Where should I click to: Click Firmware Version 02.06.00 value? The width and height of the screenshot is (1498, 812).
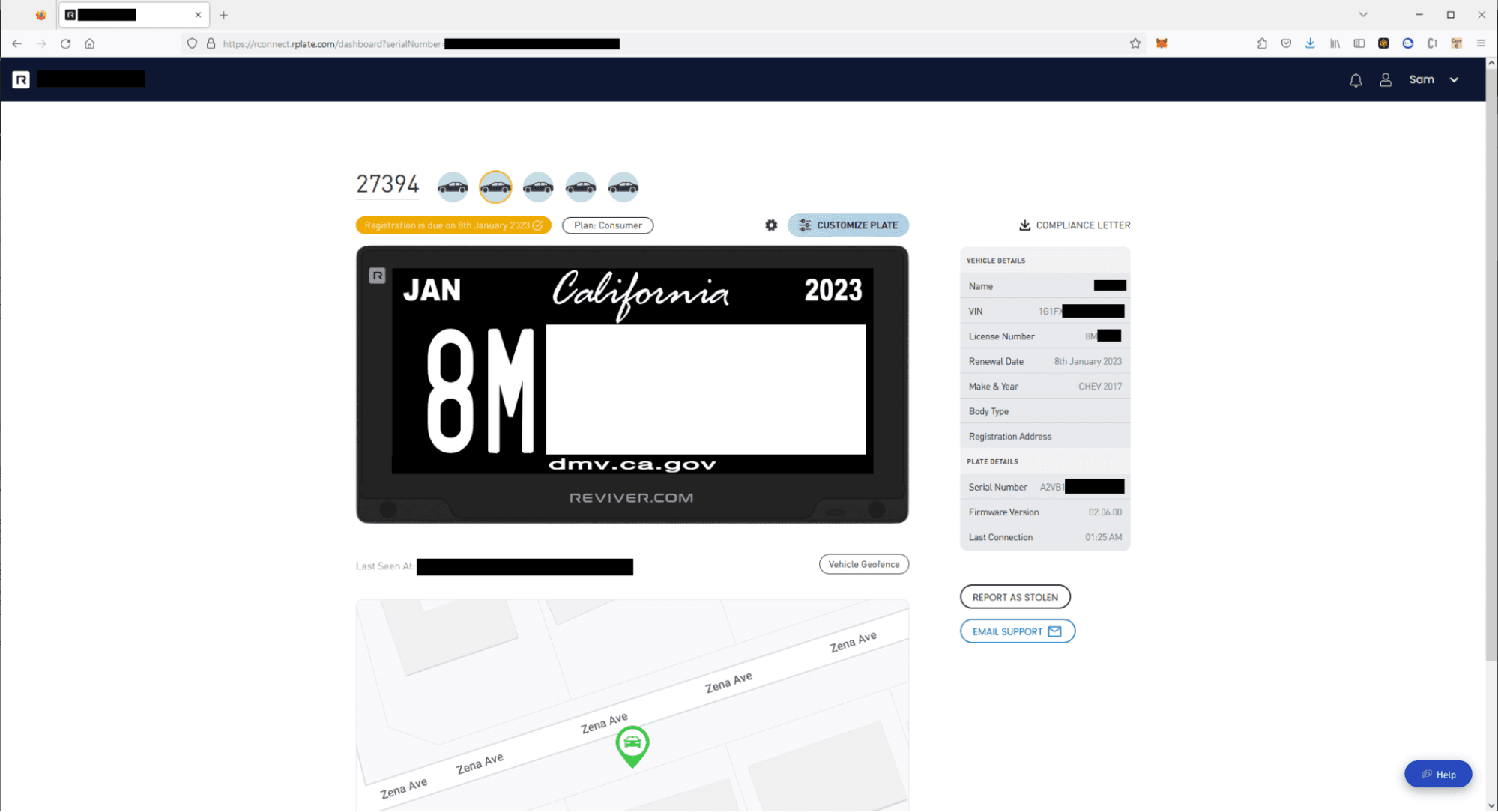1105,512
